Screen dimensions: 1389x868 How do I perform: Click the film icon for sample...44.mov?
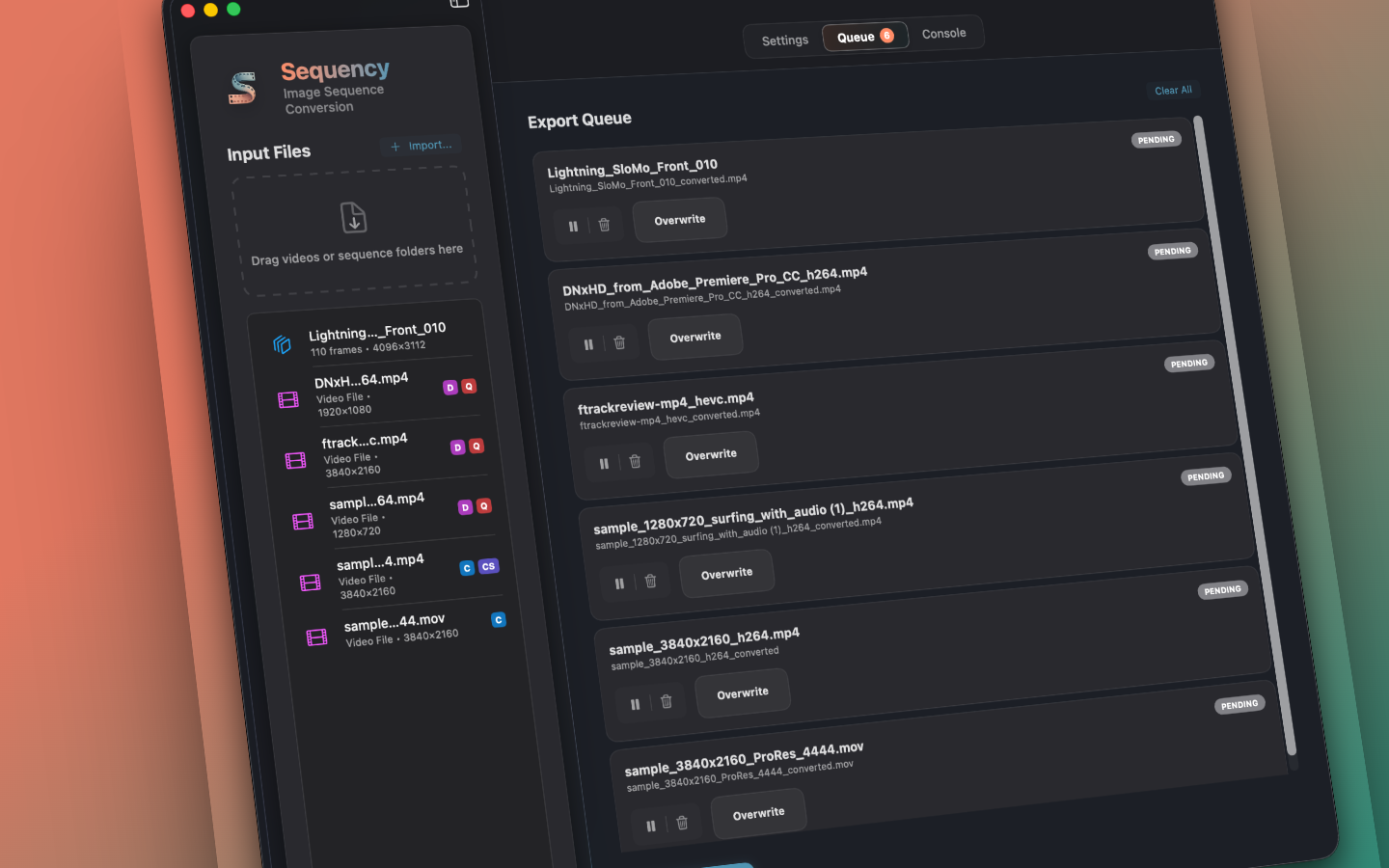[316, 637]
